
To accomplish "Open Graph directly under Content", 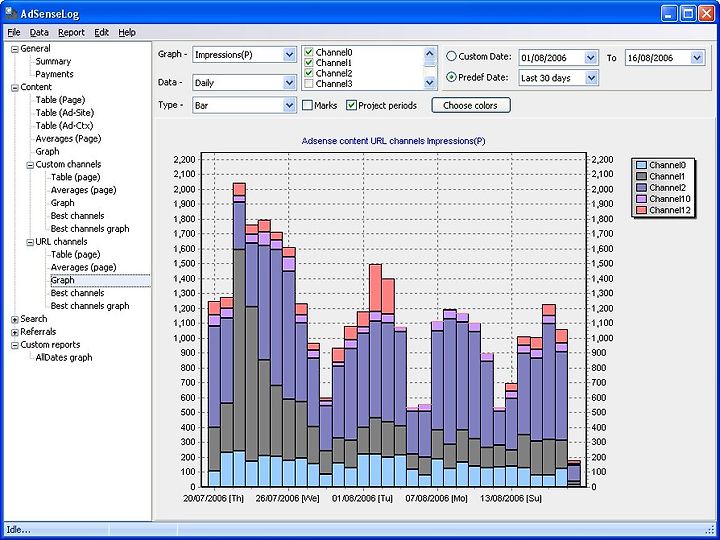I will coord(47,152).
